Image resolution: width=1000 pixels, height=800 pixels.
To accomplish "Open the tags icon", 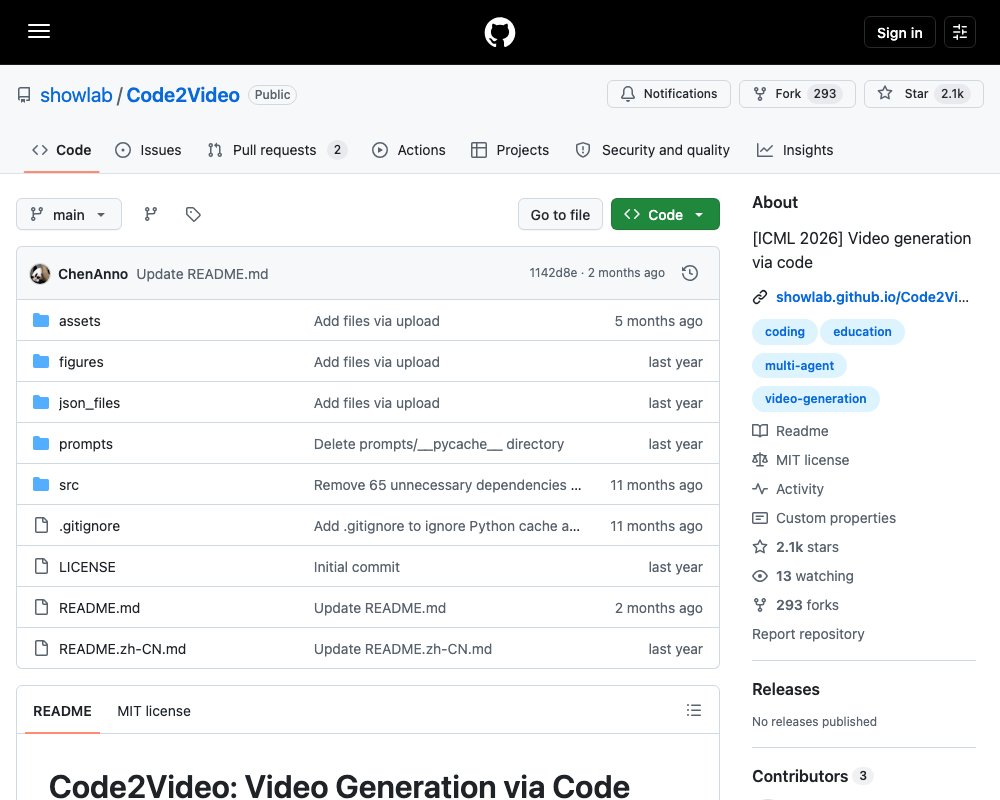I will point(193,214).
